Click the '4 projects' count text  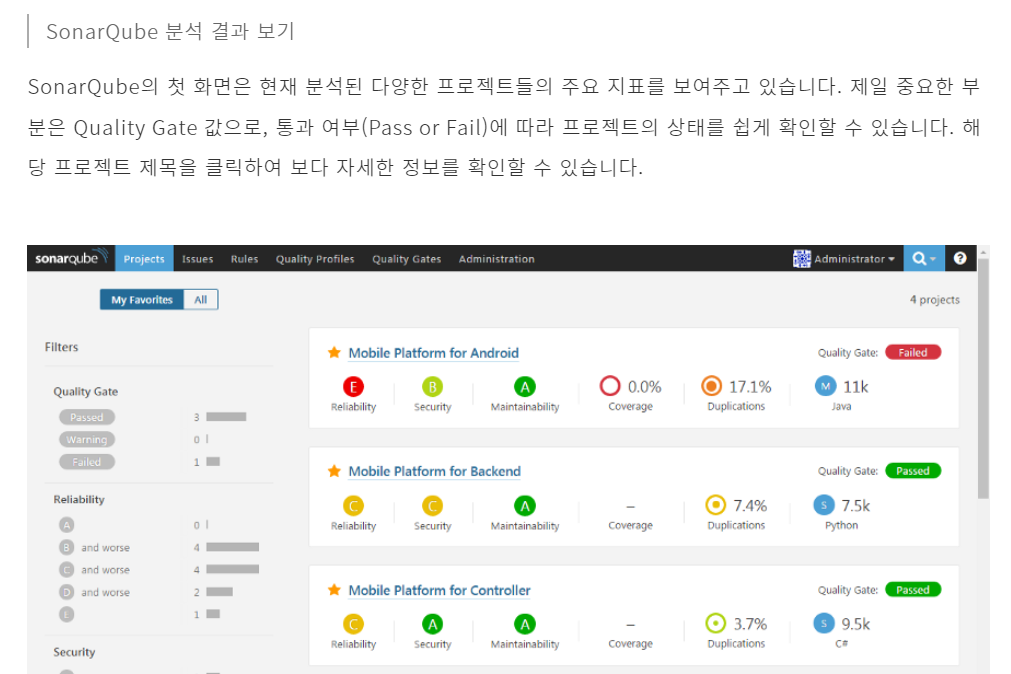pyautogui.click(x=934, y=299)
